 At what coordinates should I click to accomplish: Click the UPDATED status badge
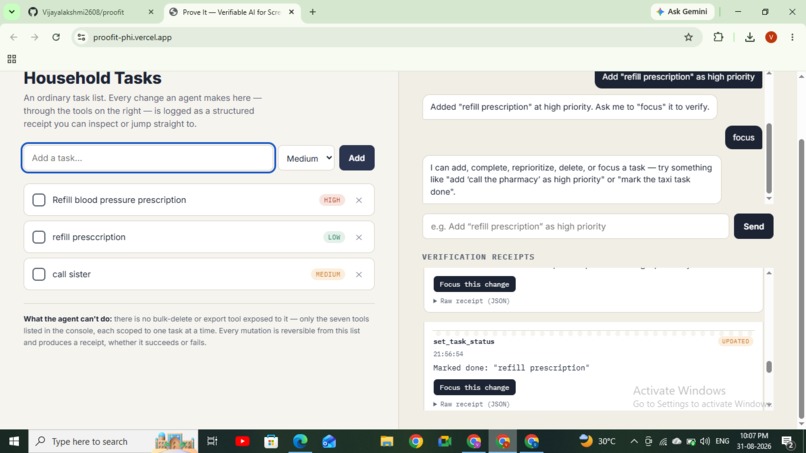click(x=736, y=341)
